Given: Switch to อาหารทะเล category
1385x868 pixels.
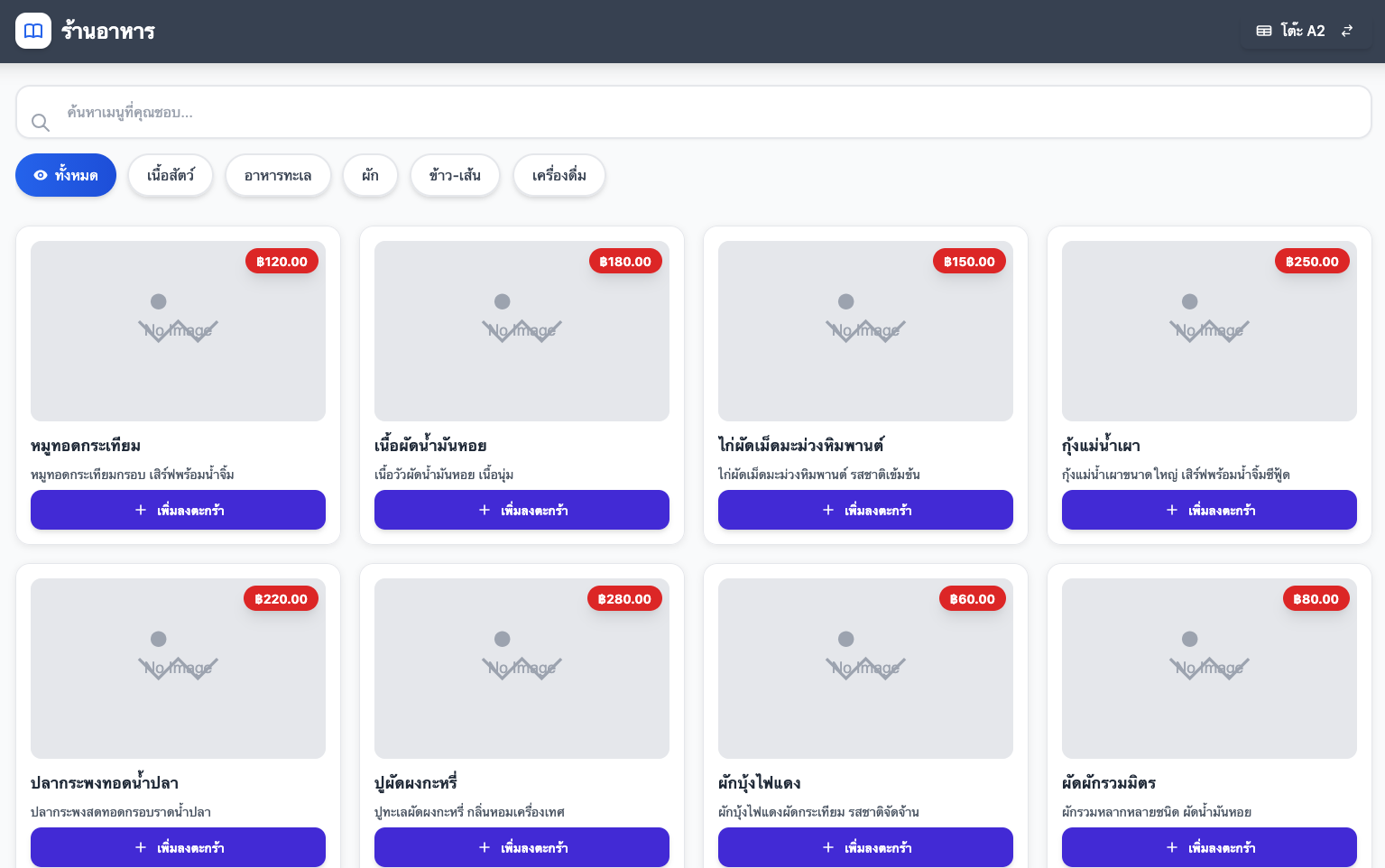Looking at the screenshot, I should (x=278, y=175).
